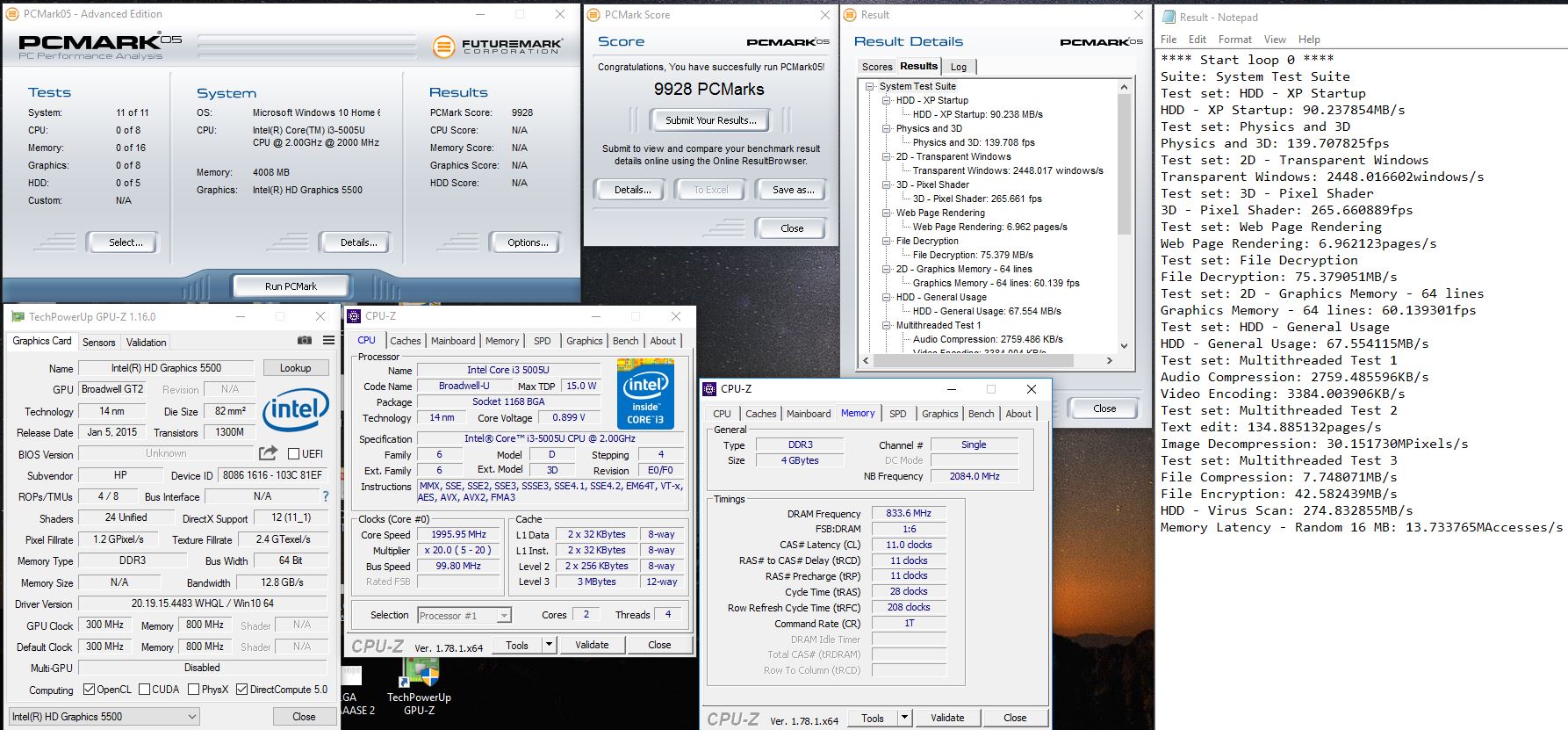Click Submit Your Results button

coord(709,120)
